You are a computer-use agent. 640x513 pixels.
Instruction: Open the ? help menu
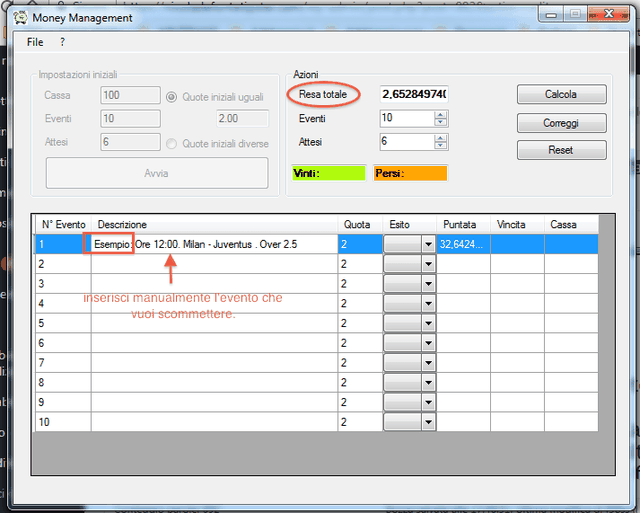pos(62,42)
